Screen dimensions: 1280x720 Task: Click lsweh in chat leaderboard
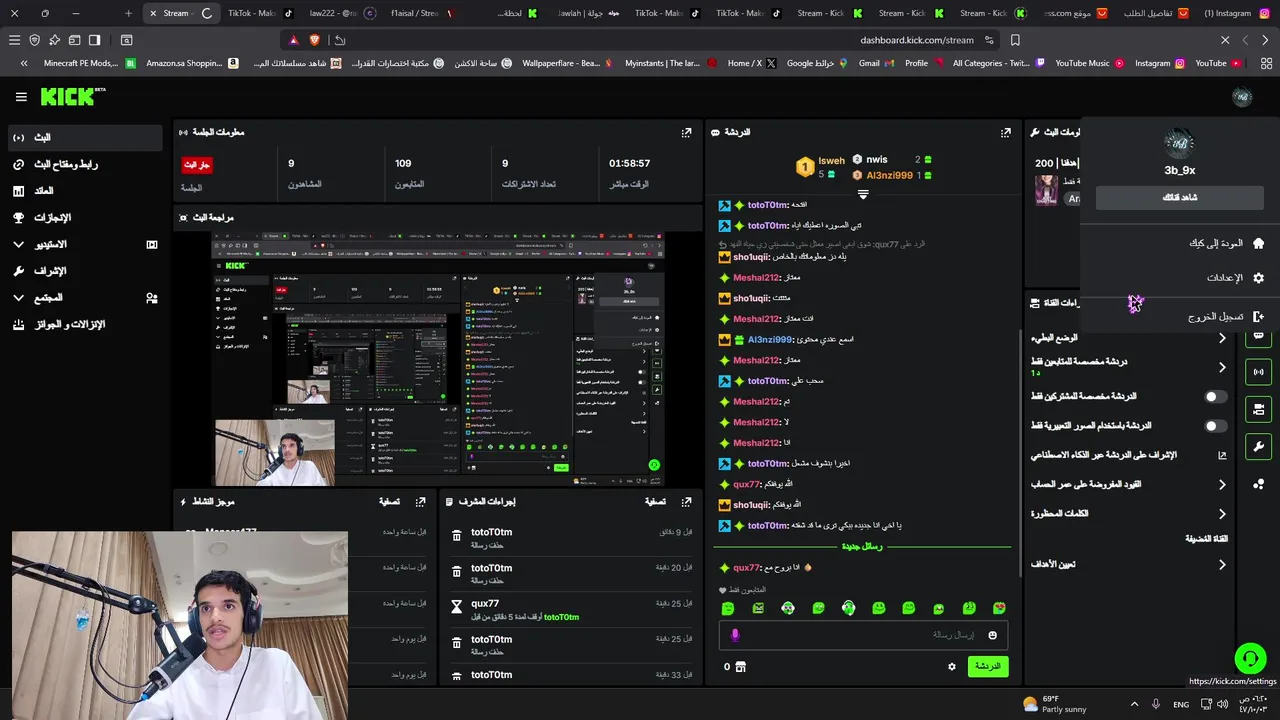pyautogui.click(x=831, y=160)
